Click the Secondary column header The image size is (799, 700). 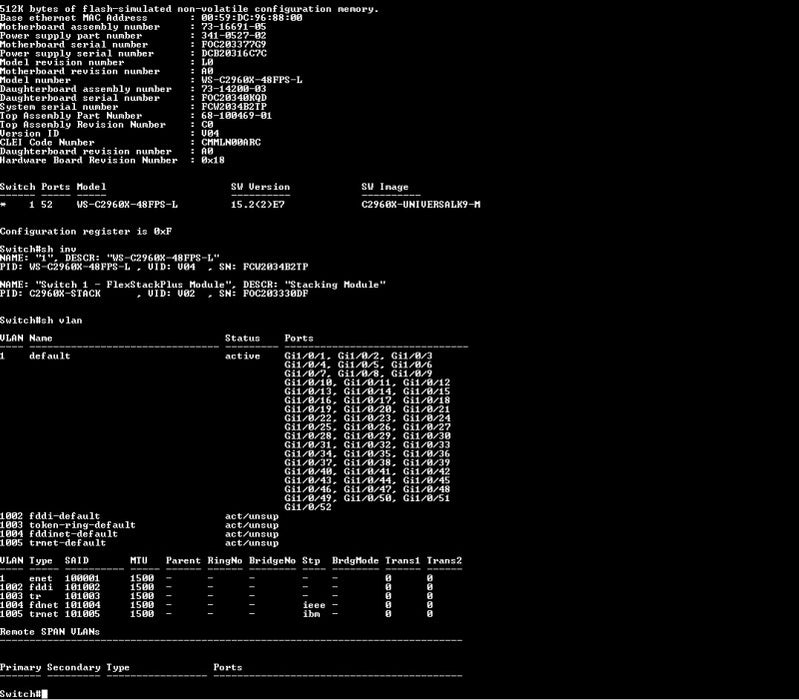tap(73, 667)
